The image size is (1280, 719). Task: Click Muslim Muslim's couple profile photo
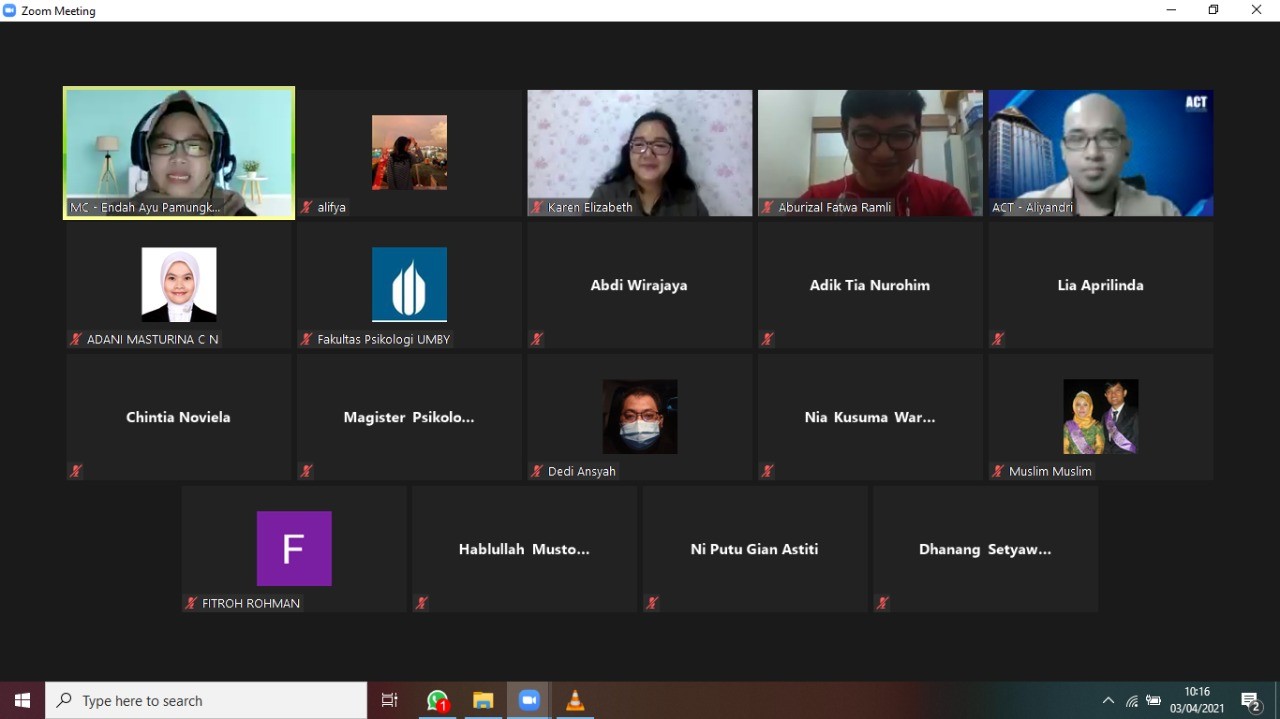pyautogui.click(x=1101, y=416)
